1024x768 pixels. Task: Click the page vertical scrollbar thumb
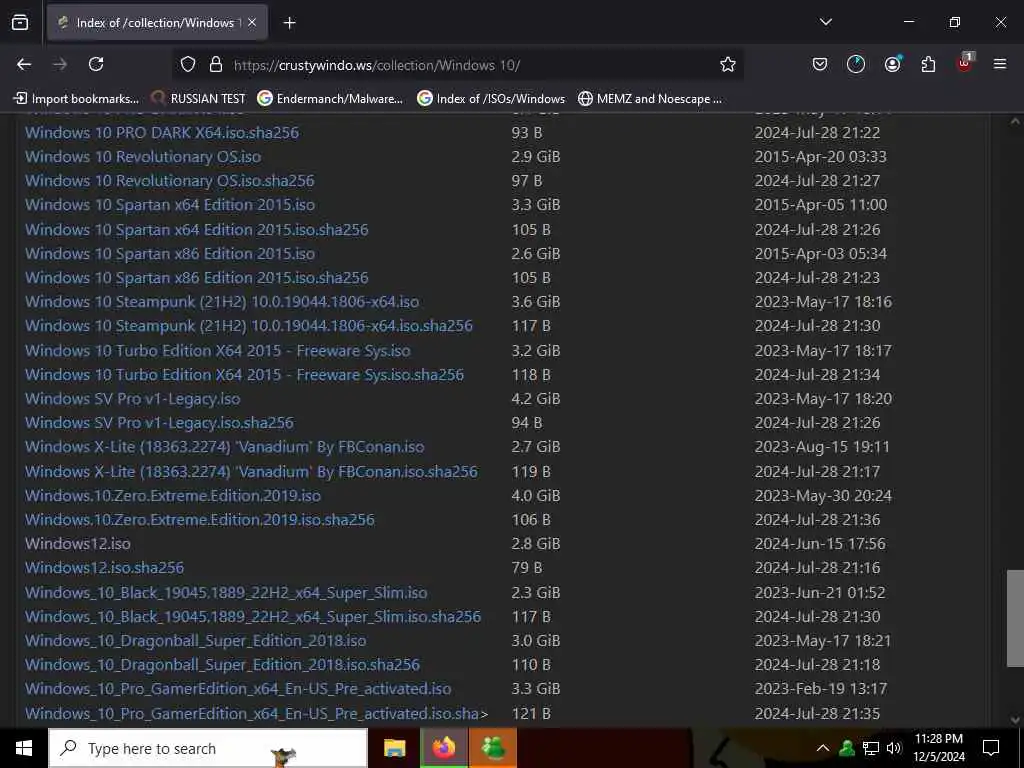pos(1015,618)
